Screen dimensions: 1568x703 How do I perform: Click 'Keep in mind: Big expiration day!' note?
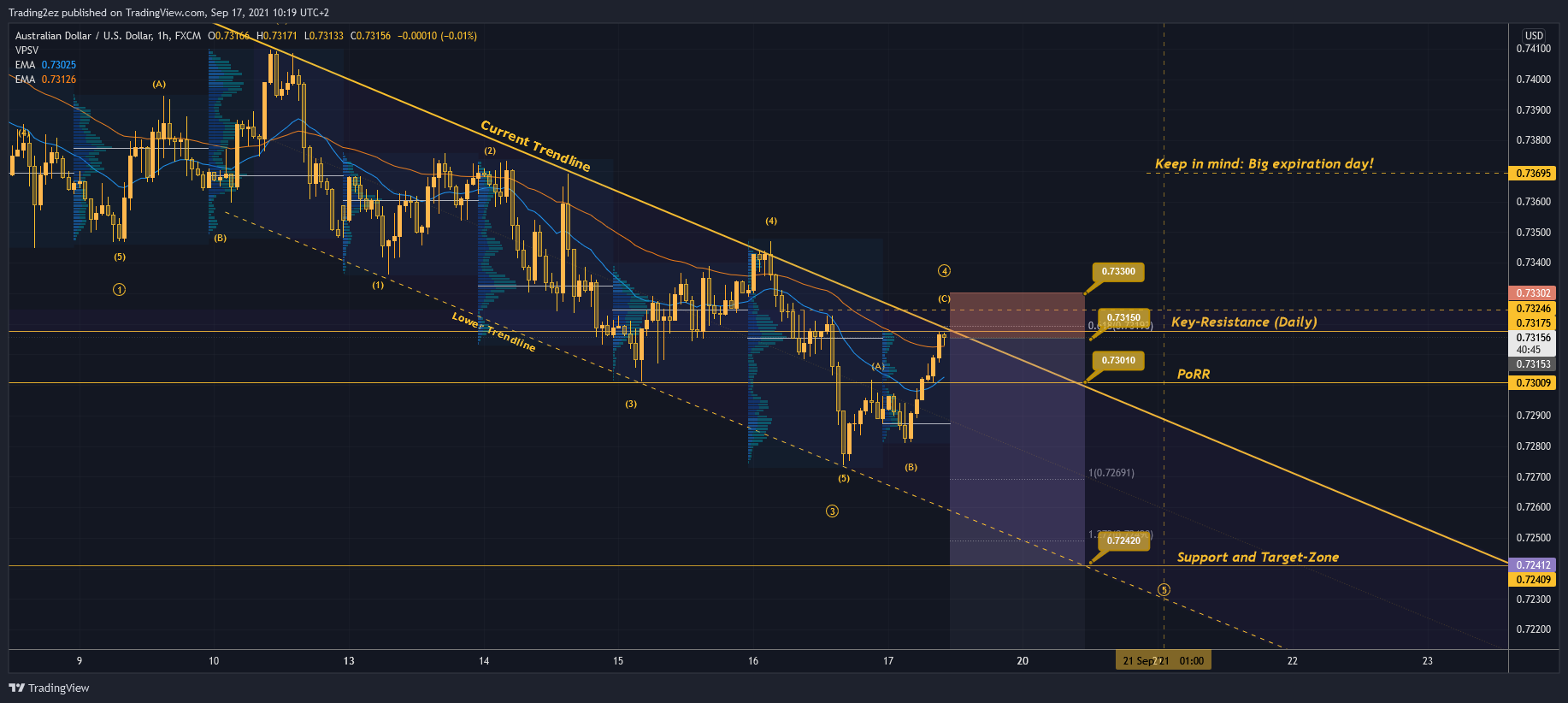point(1264,163)
